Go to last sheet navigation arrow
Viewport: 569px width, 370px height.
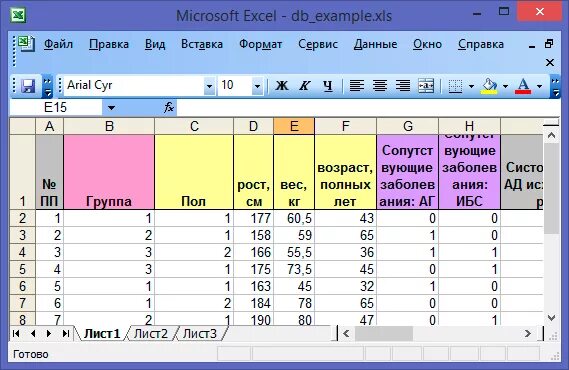tap(66, 333)
